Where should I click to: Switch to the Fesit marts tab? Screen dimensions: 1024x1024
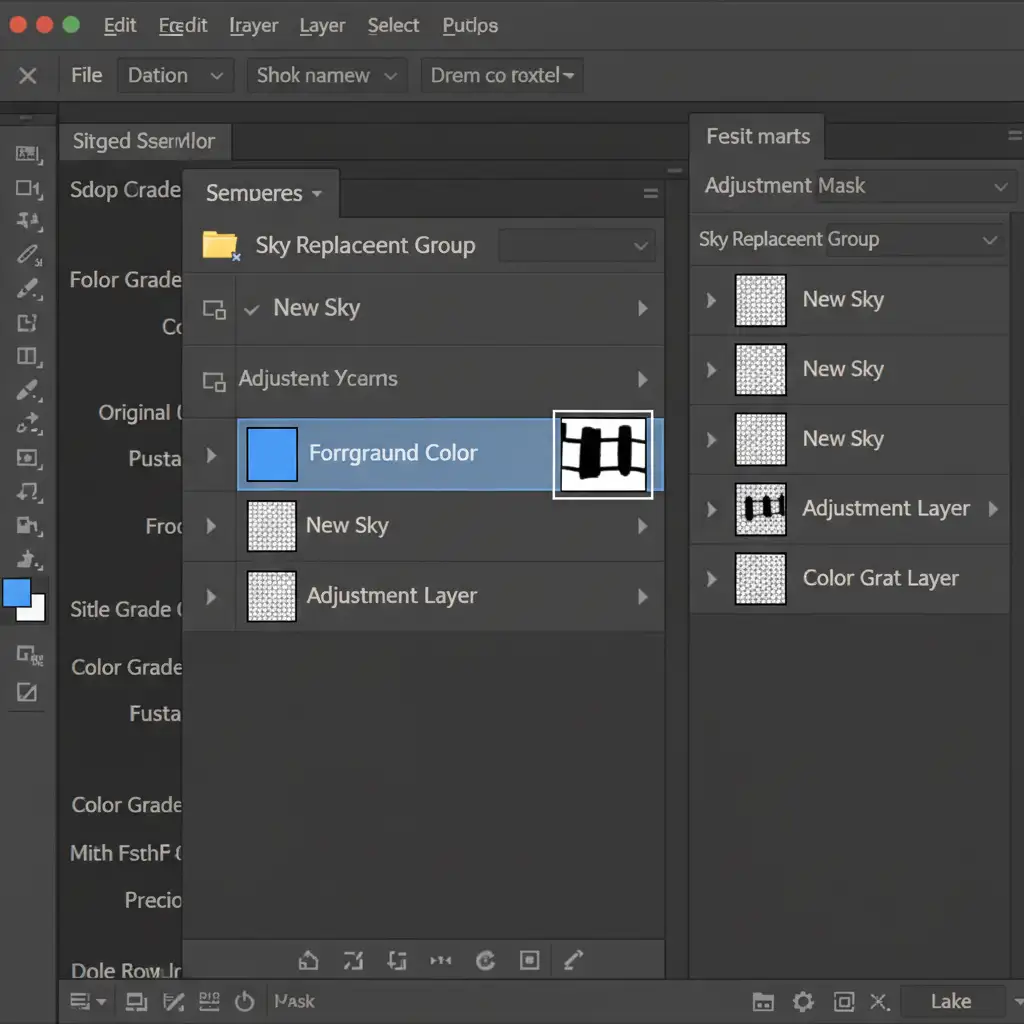pos(758,137)
